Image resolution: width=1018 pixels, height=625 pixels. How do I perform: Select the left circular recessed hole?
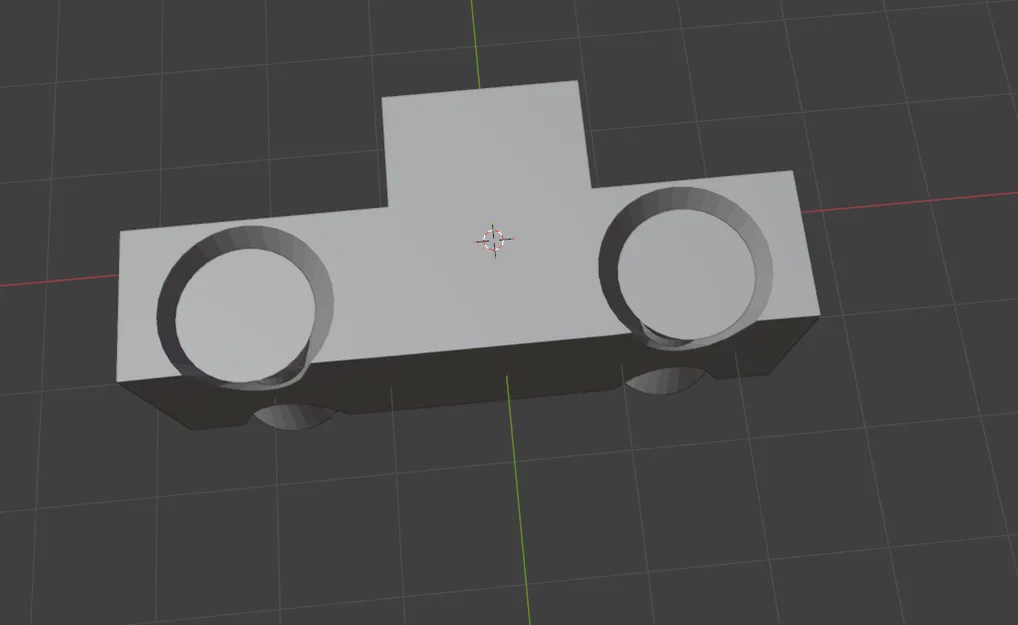pos(245,307)
